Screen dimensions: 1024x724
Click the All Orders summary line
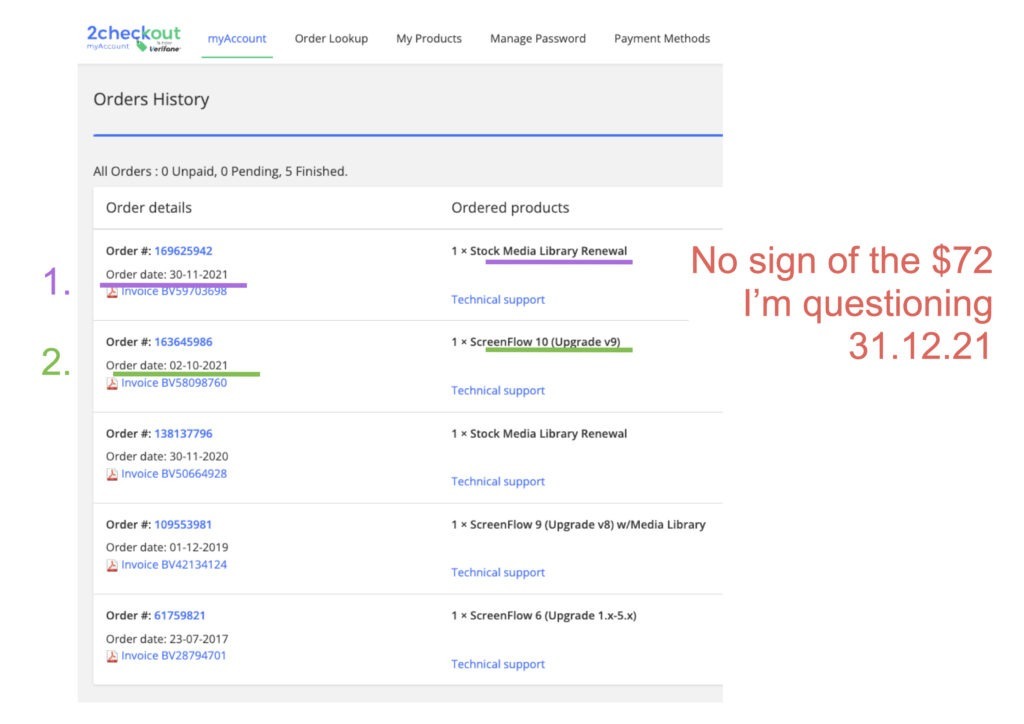(220, 171)
